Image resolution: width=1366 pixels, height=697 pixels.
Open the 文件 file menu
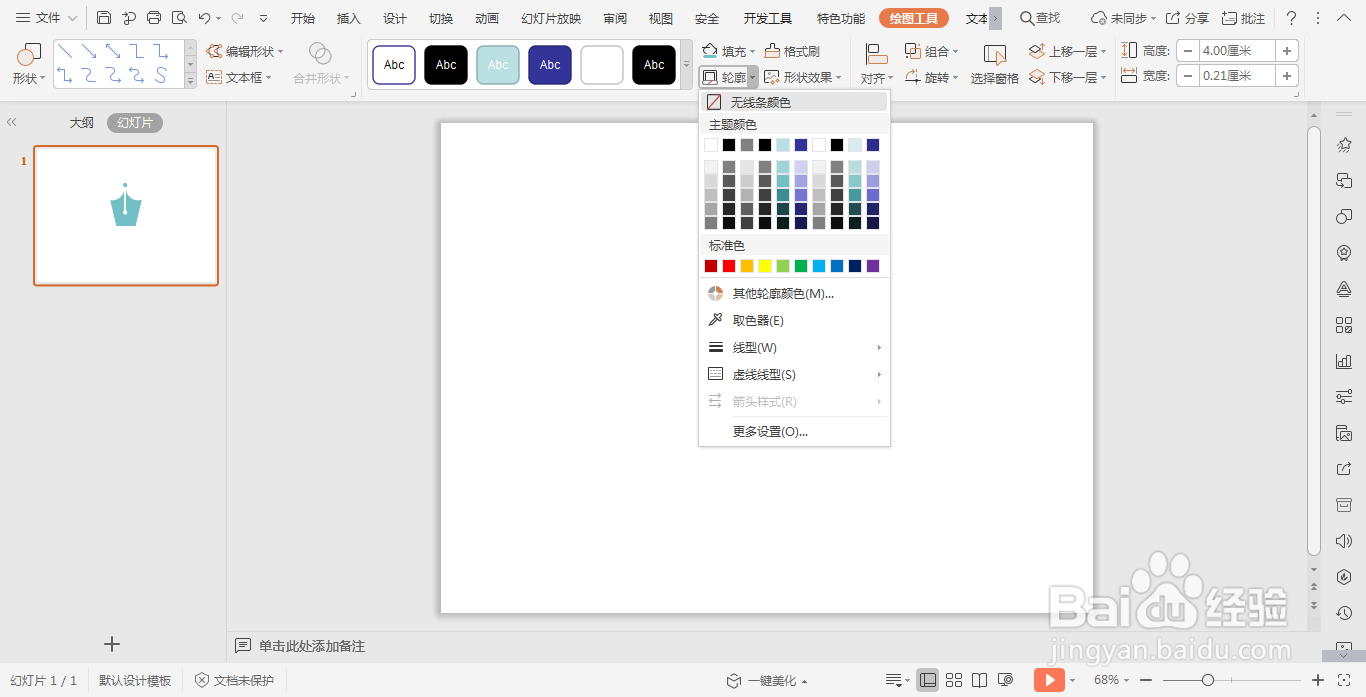tap(46, 18)
